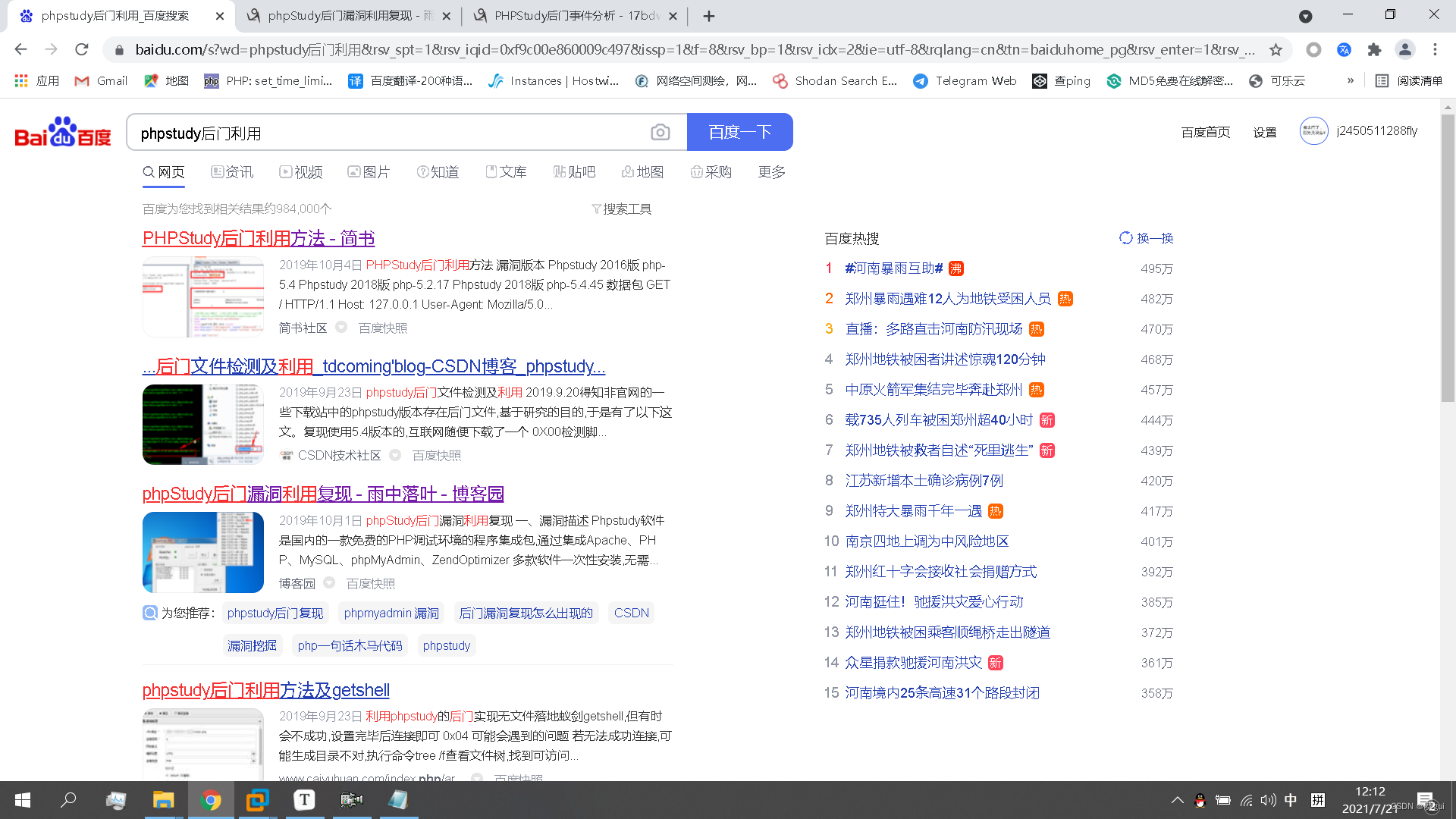
Task: Open Chrome profile avatar icon
Action: [x=1404, y=49]
